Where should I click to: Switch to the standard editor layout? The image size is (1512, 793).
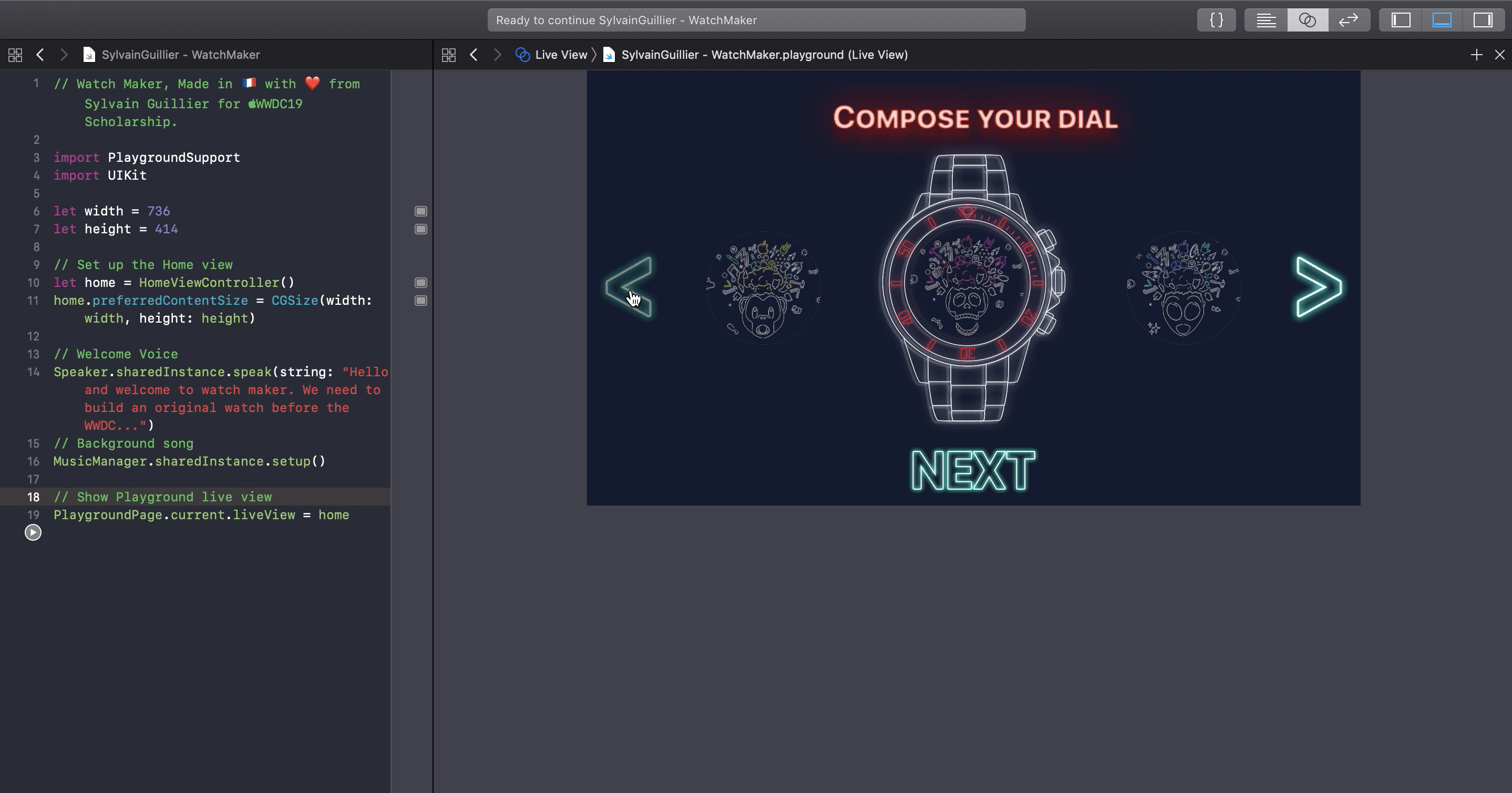(1266, 20)
